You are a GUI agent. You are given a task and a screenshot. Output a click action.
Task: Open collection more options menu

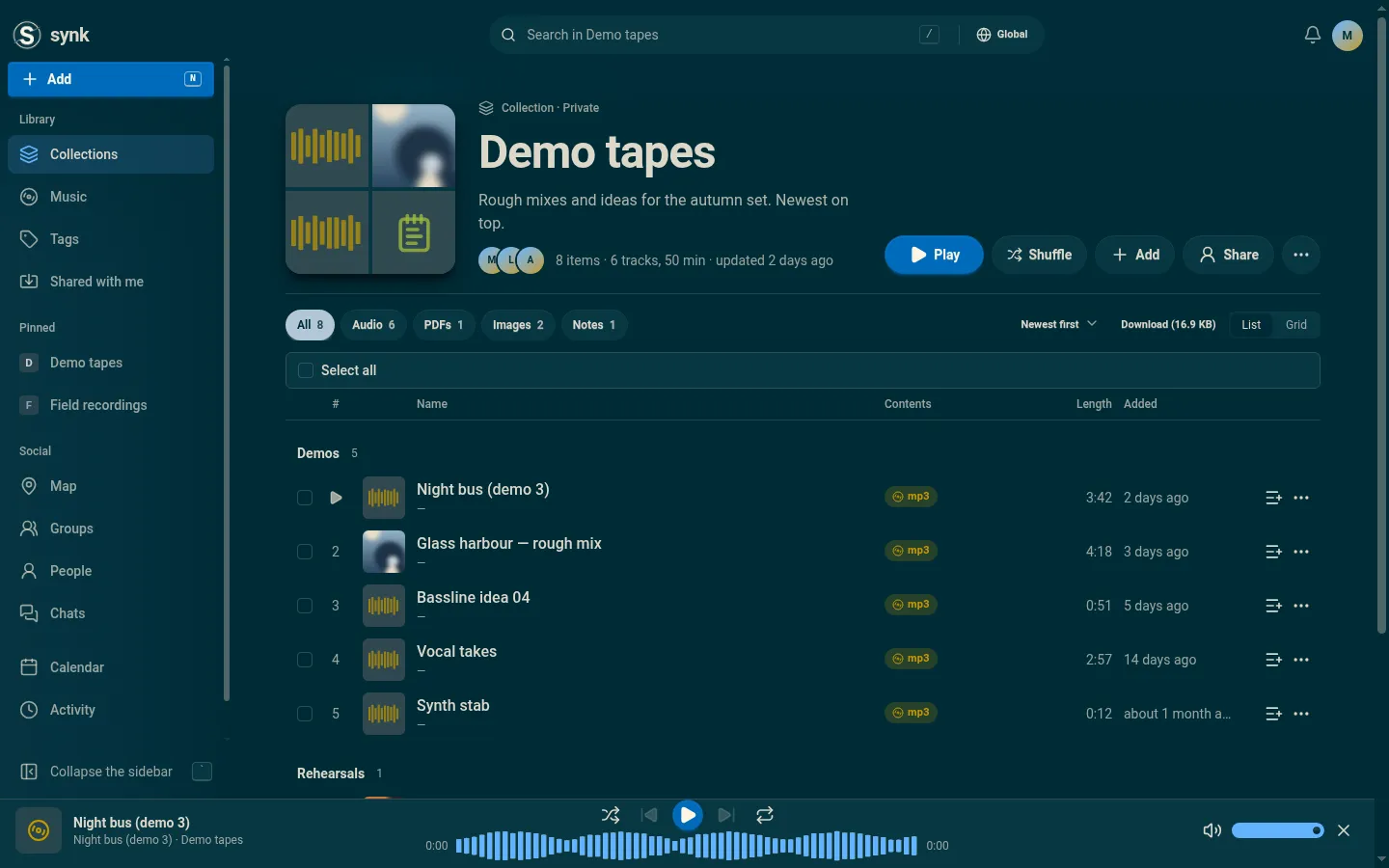click(1301, 255)
